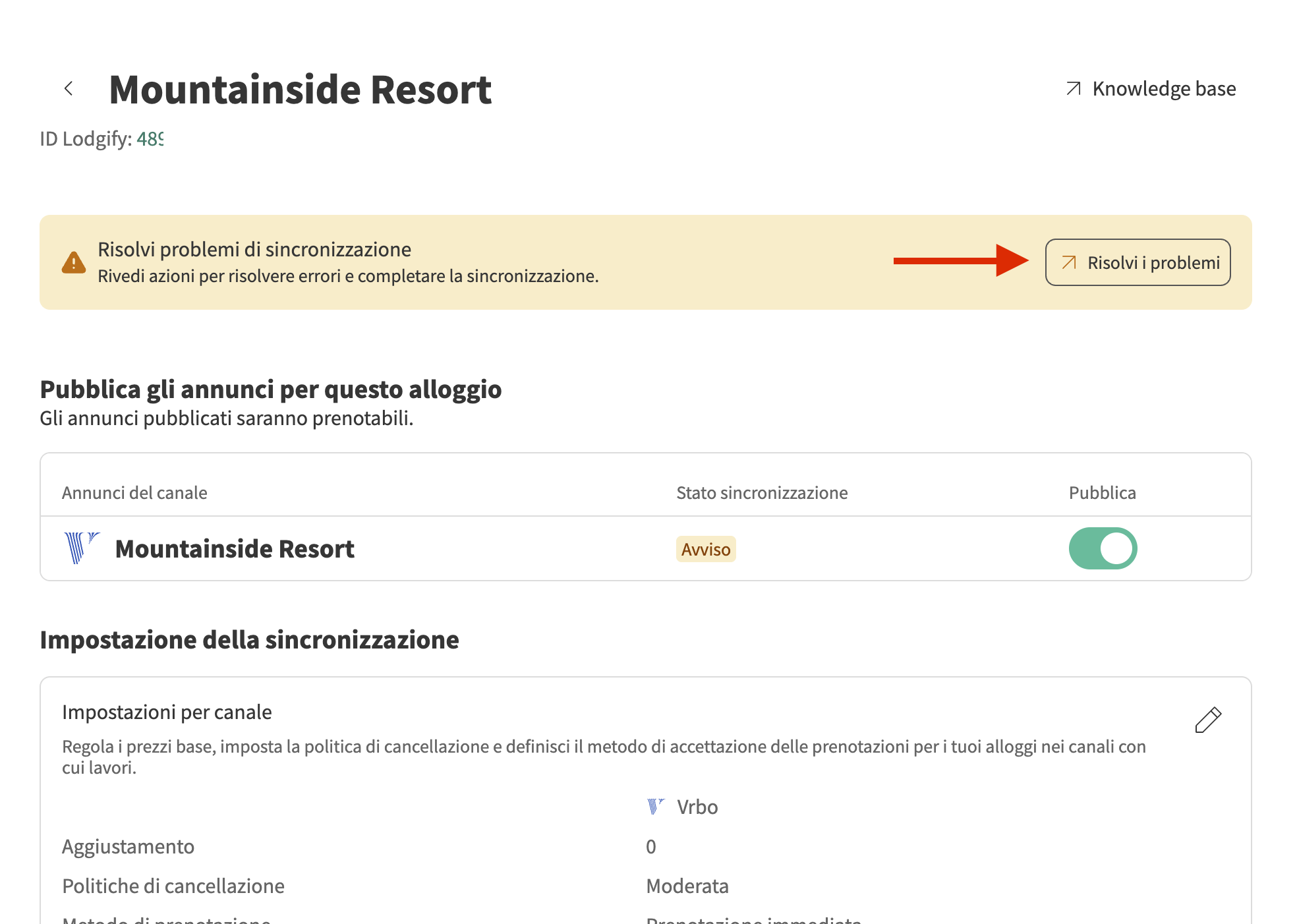This screenshot has height=924, width=1297.
Task: Click the Annunci del canale column header
Action: [134, 493]
